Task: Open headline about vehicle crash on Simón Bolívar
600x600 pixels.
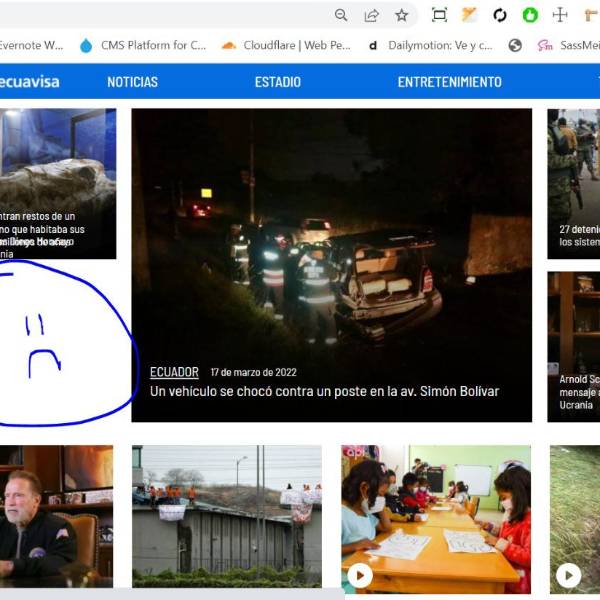Action: click(324, 391)
